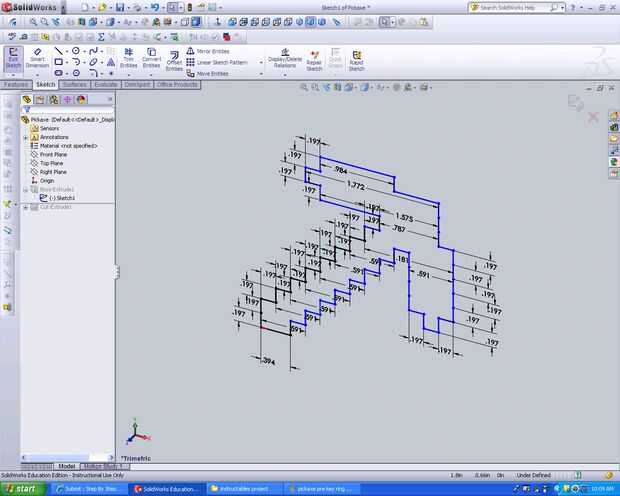Click red X cancel sketch corner icon

593,117
